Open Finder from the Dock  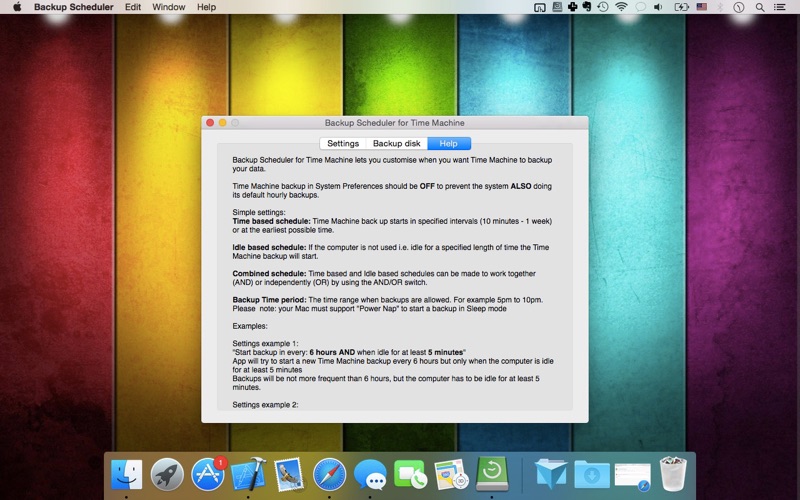(x=126, y=474)
